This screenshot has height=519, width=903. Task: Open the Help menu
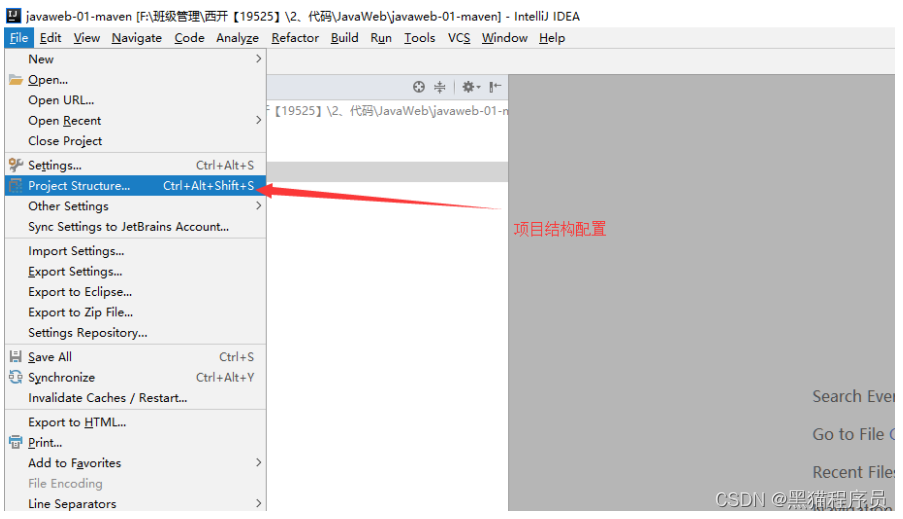[552, 38]
